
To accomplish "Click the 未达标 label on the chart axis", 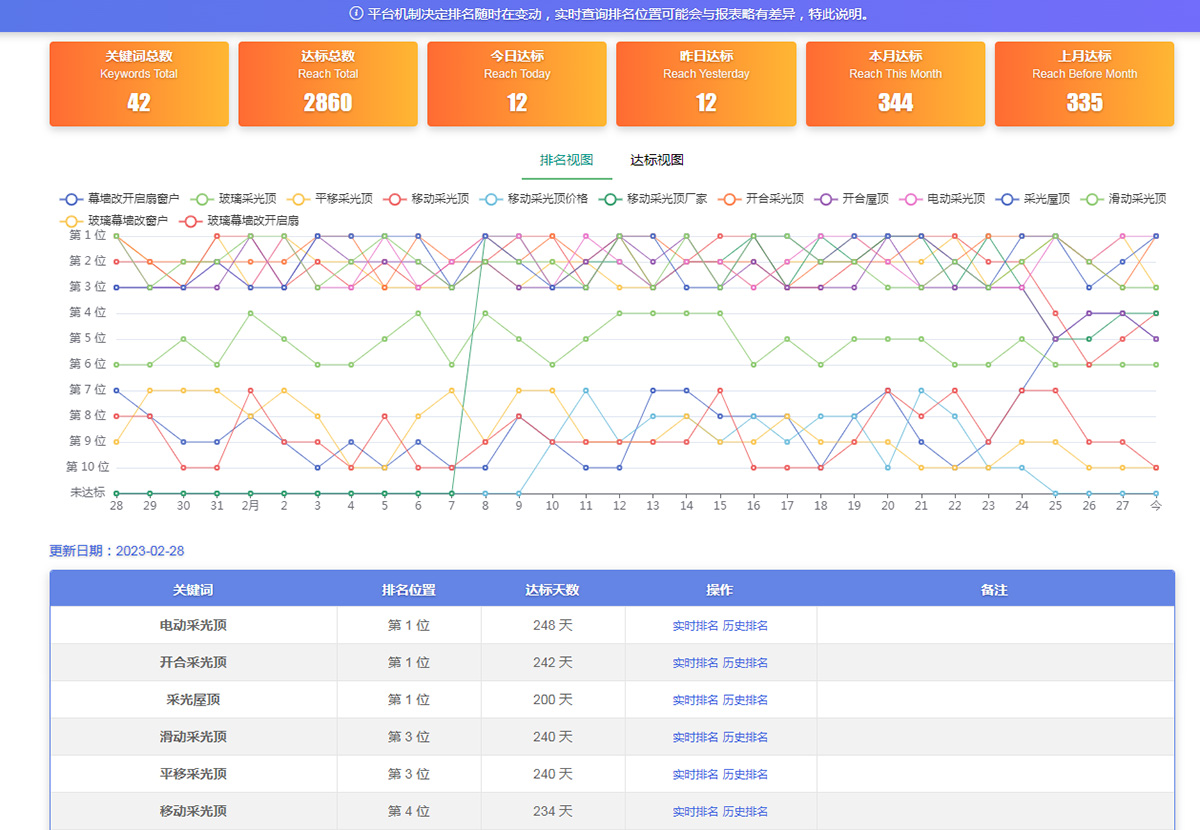I will point(87,493).
